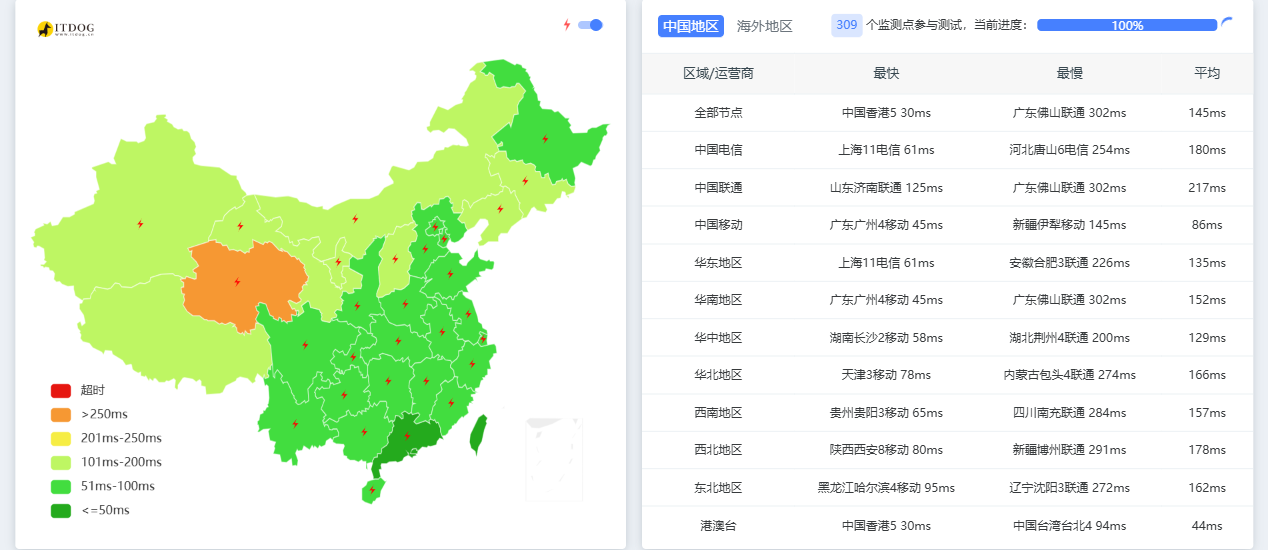Viewport: 1268px width, 550px height.
Task: Select the 华北地区 row label
Action: click(718, 375)
